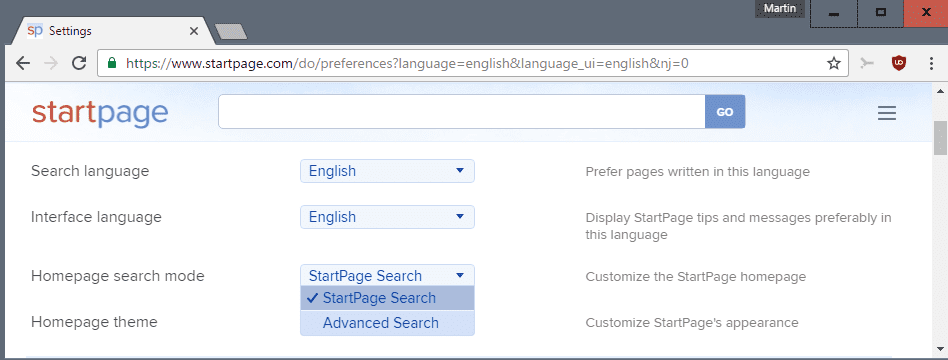Minimize the browser window
This screenshot has width=948, height=360.
(x=834, y=13)
